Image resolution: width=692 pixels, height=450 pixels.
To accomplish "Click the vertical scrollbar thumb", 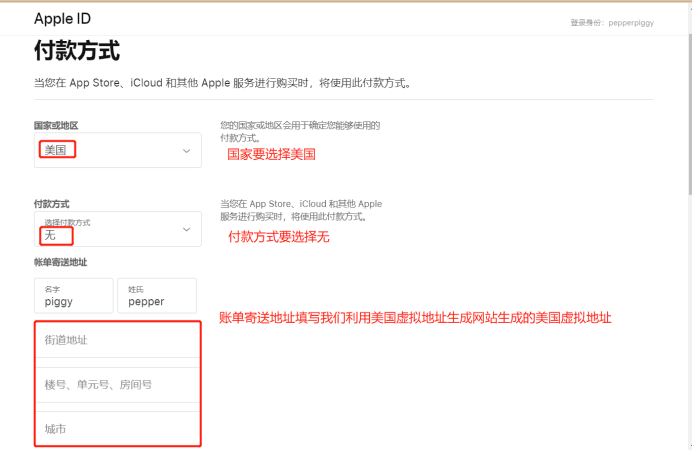I will 690,114.
